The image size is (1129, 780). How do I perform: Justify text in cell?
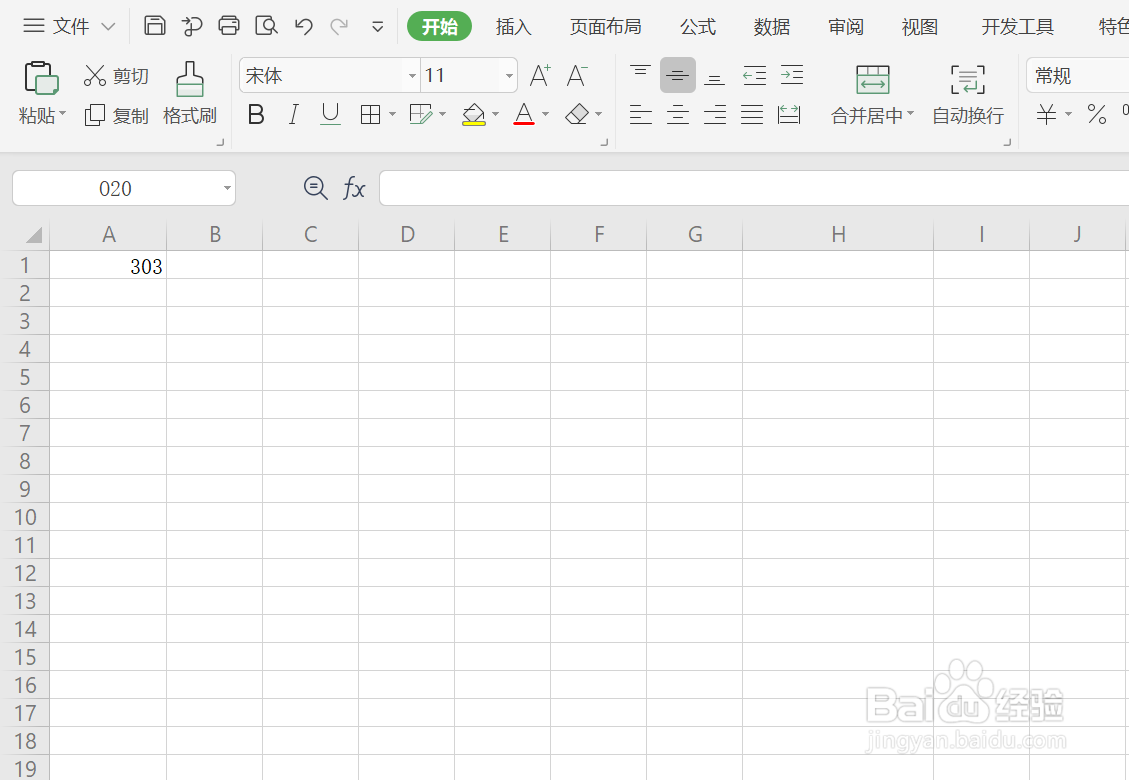[752, 115]
